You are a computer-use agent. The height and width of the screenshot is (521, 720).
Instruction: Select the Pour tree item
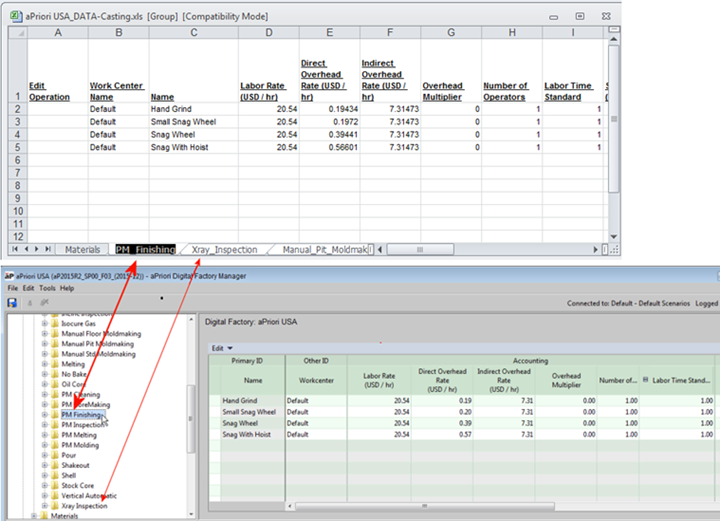click(69, 455)
